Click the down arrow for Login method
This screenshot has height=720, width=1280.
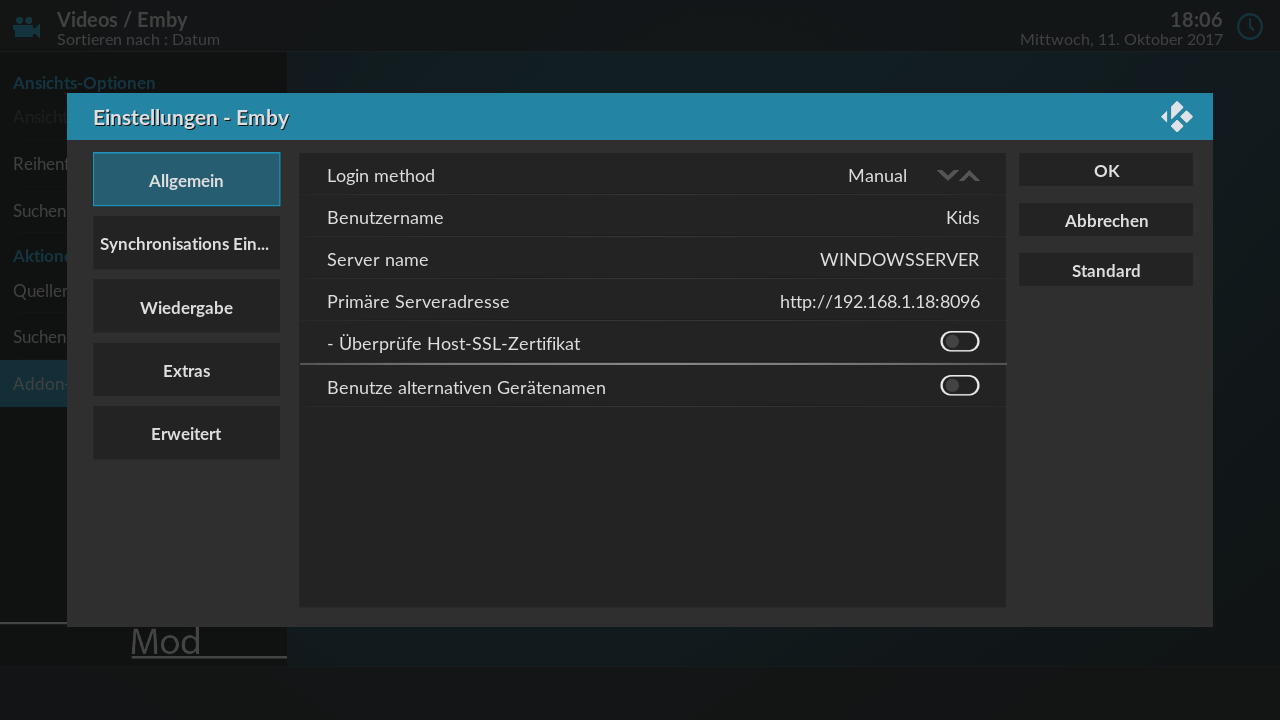(947, 176)
